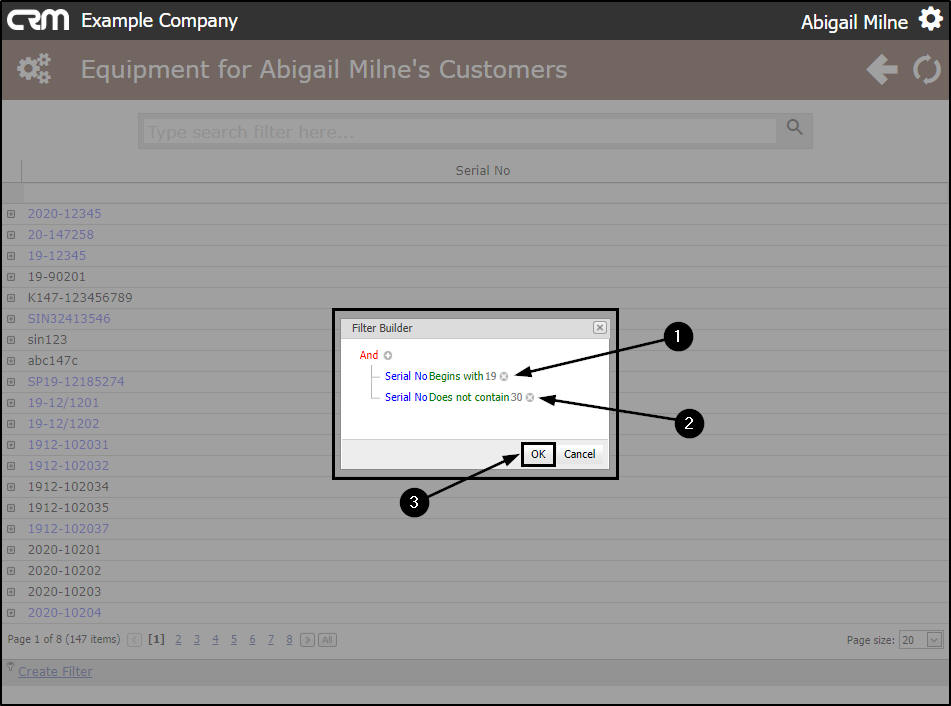951x706 pixels.
Task: Go to page 5 in pager
Action: [x=234, y=640]
